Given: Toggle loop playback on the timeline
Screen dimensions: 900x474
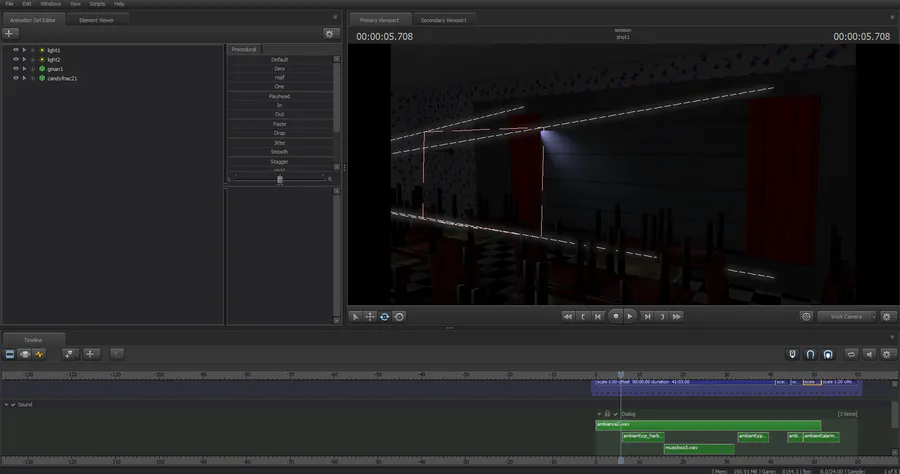Looking at the screenshot, I should coord(851,355).
